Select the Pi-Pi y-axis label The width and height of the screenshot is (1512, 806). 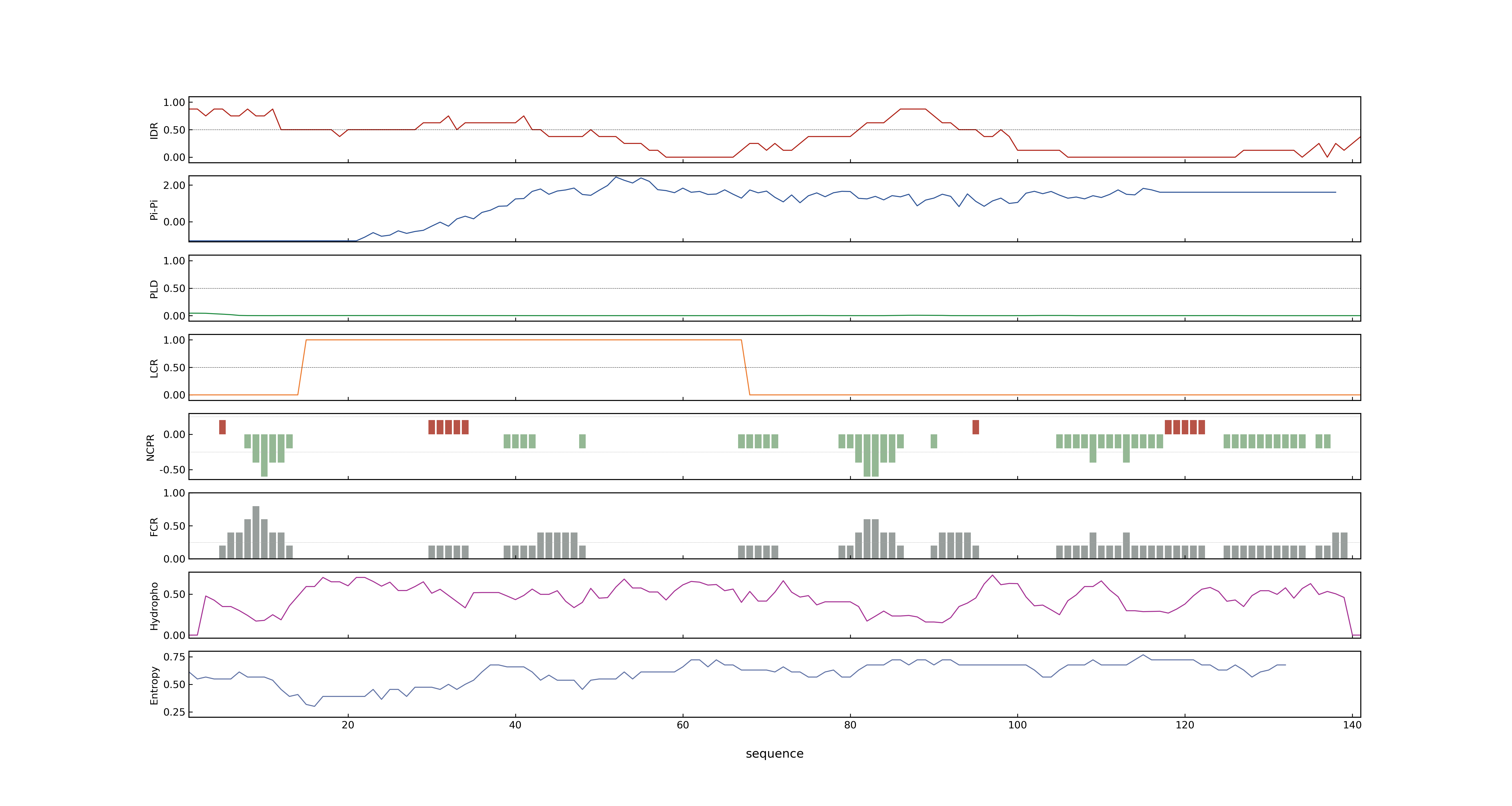pyautogui.click(x=154, y=209)
